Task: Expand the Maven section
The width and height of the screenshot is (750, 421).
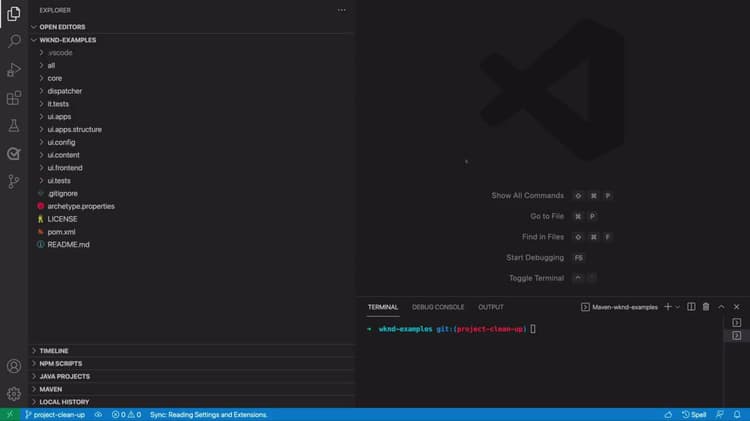Action: click(x=191, y=389)
